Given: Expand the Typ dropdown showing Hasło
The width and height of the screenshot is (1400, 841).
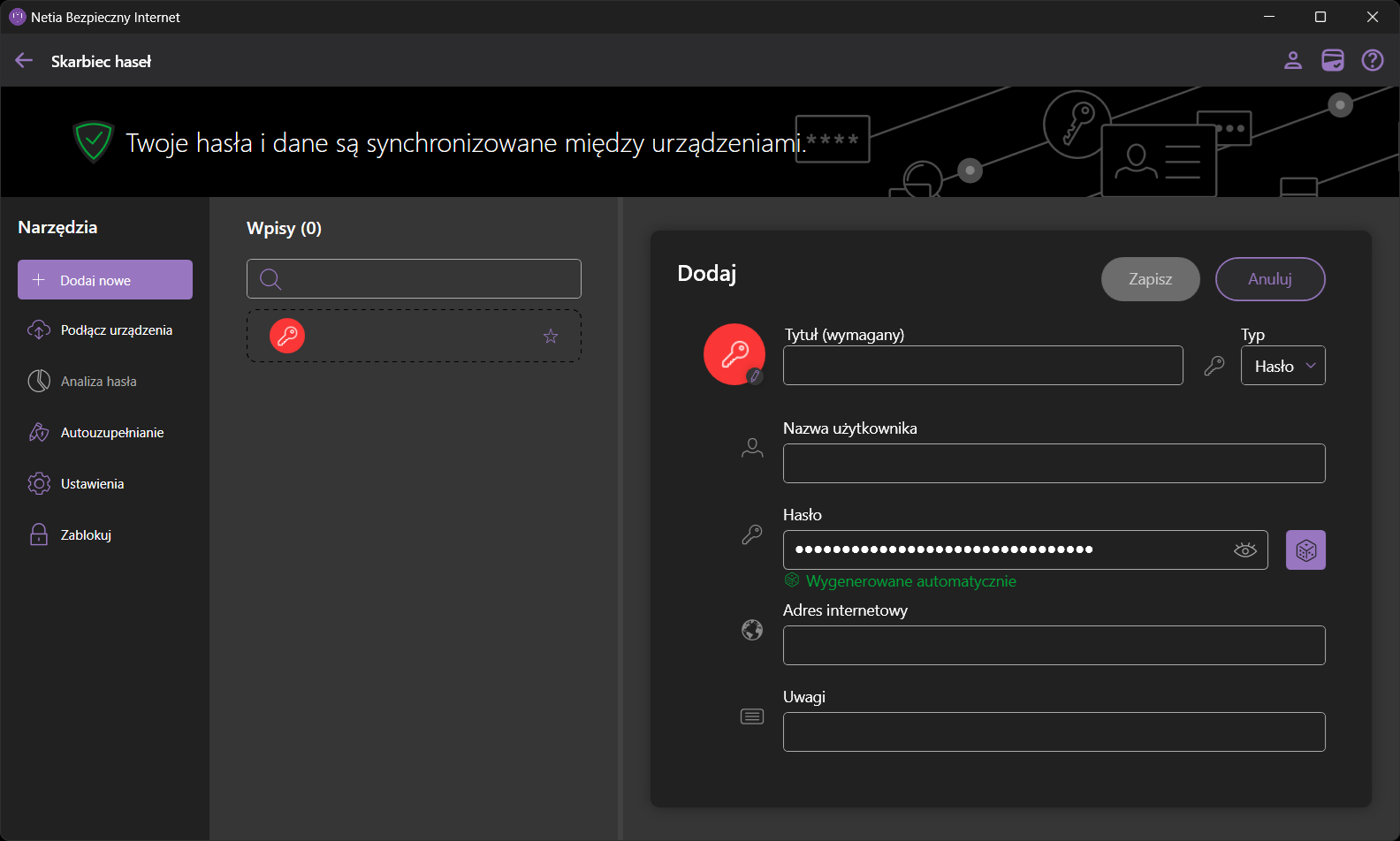Looking at the screenshot, I should [x=1282, y=366].
